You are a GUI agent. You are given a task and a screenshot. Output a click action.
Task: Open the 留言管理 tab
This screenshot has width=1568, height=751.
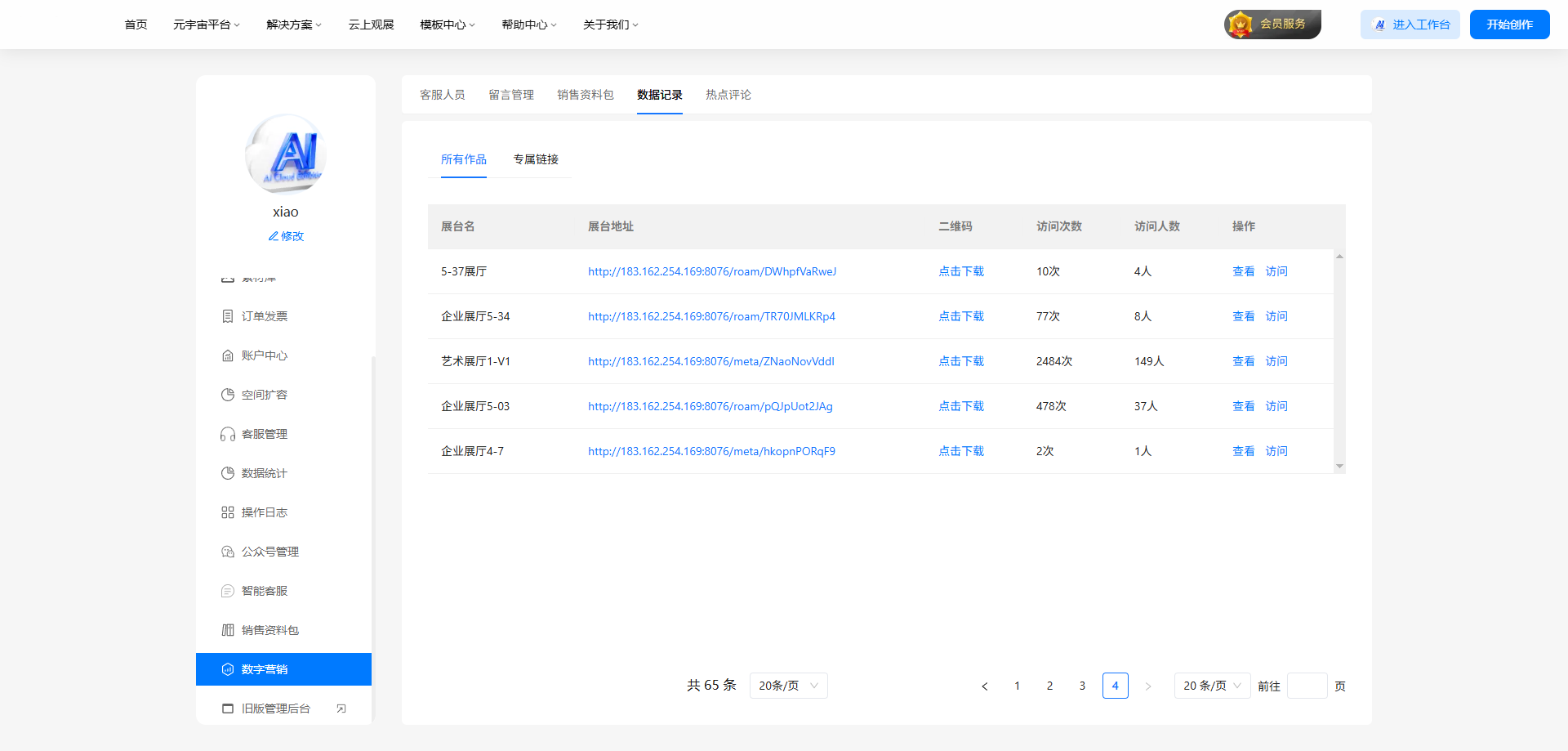pyautogui.click(x=511, y=95)
